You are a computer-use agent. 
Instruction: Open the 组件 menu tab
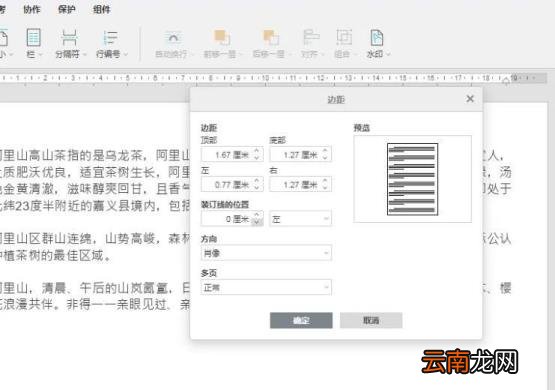102,9
